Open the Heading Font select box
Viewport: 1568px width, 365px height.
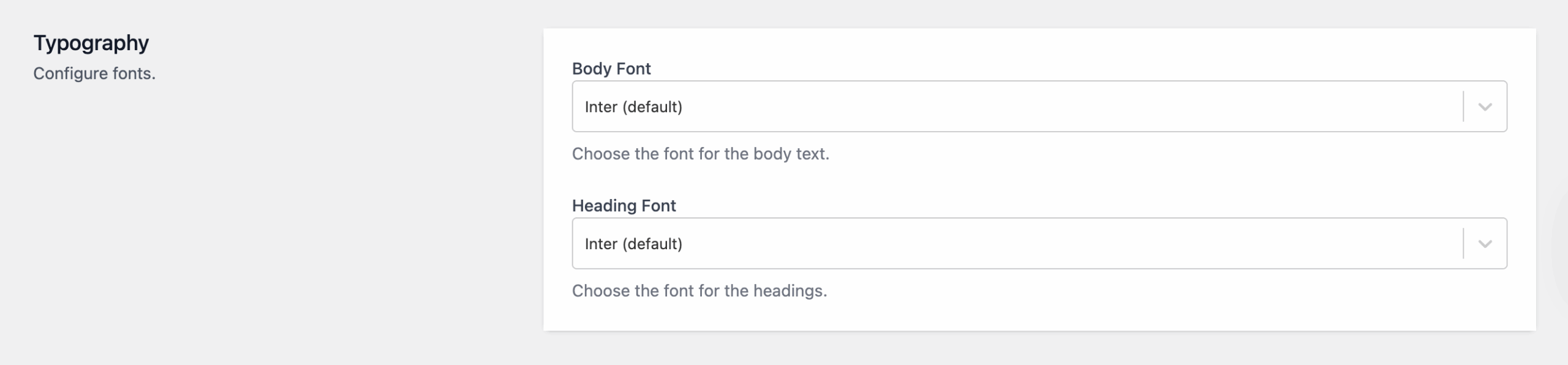tap(1017, 244)
